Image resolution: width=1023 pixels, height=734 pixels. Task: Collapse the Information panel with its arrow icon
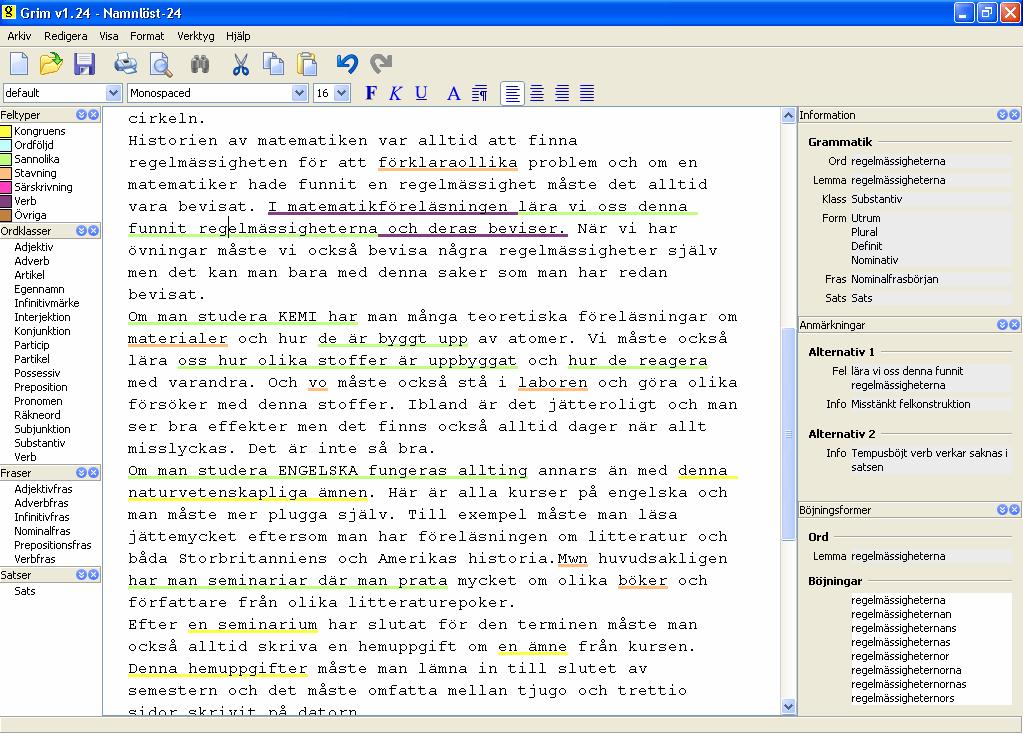pyautogui.click(x=1002, y=115)
